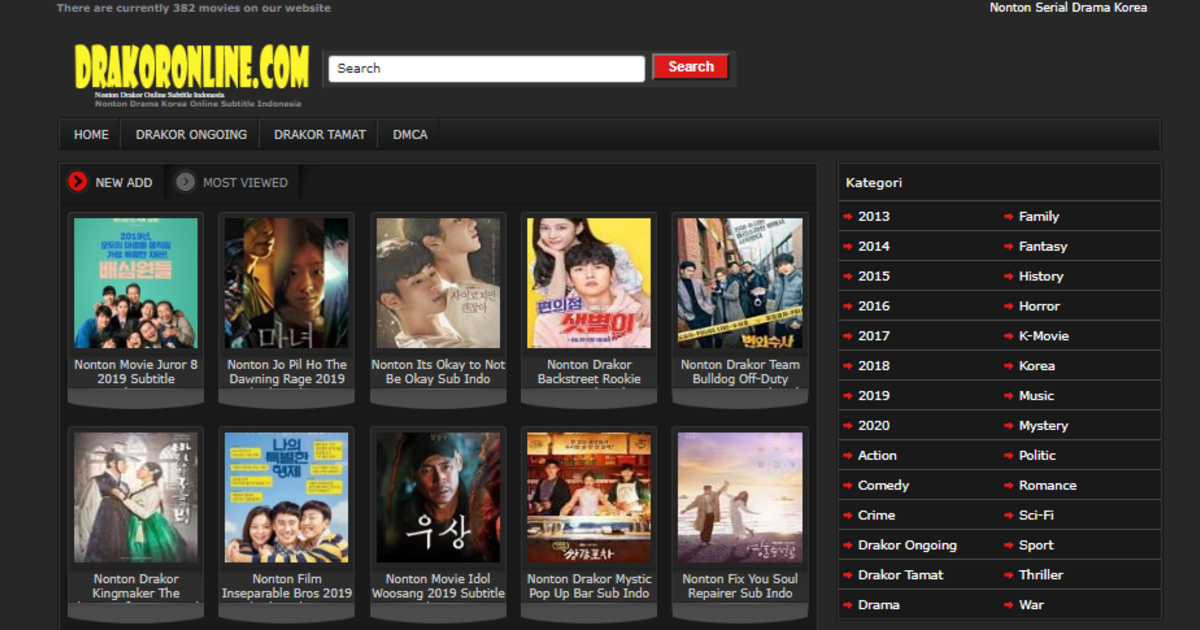
Task: Browse the Mystery category
Action: click(1043, 425)
